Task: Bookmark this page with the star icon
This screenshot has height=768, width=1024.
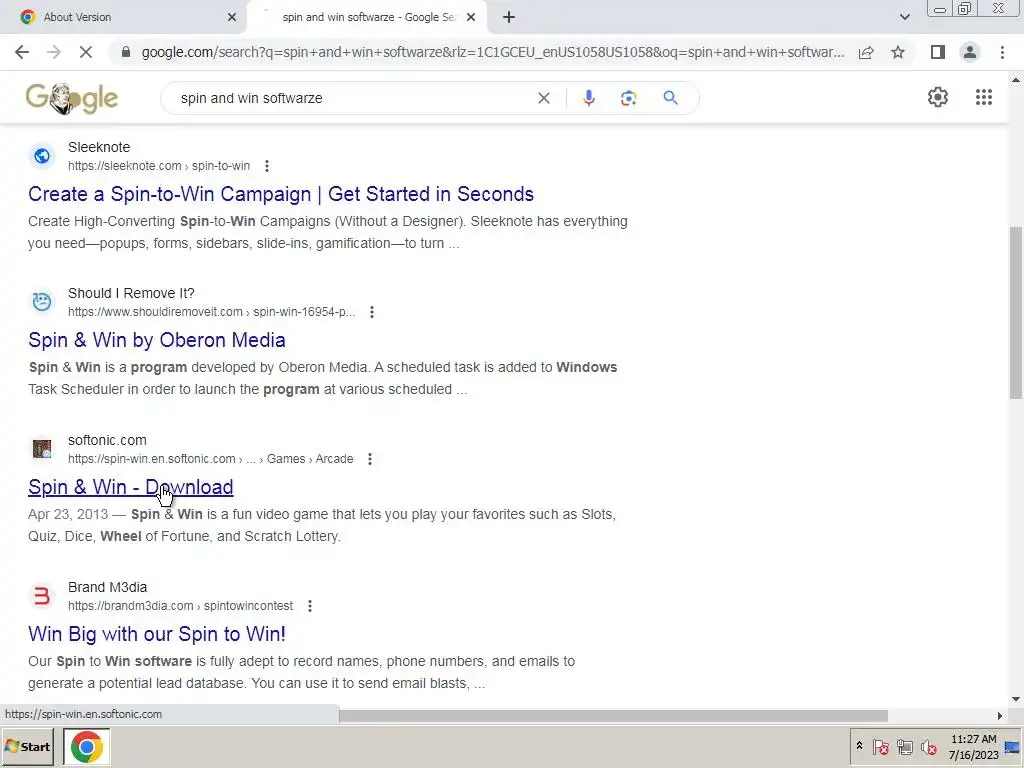Action: 898,52
